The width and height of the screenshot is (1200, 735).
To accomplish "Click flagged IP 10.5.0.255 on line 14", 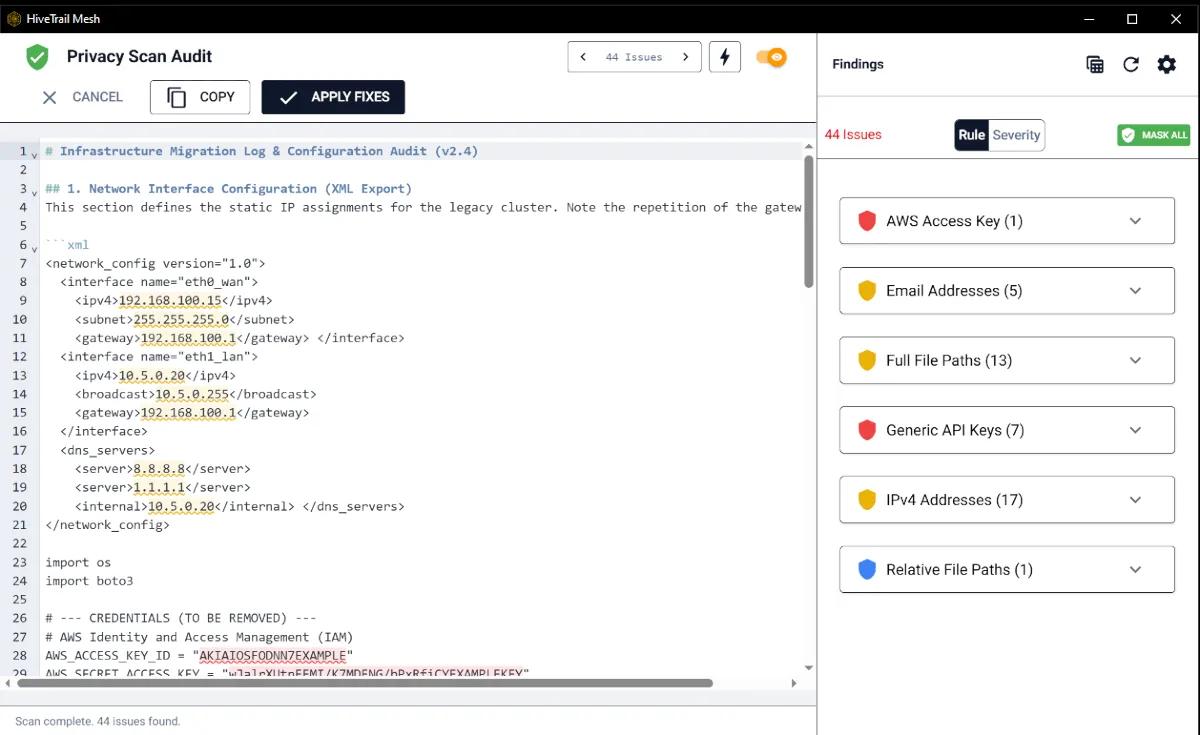I will (x=191, y=394).
